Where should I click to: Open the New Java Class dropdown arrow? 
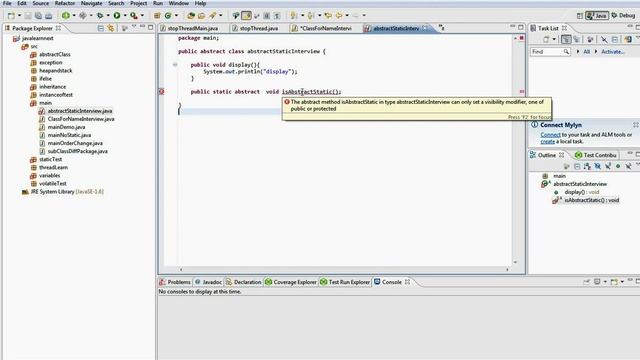pos(176,16)
